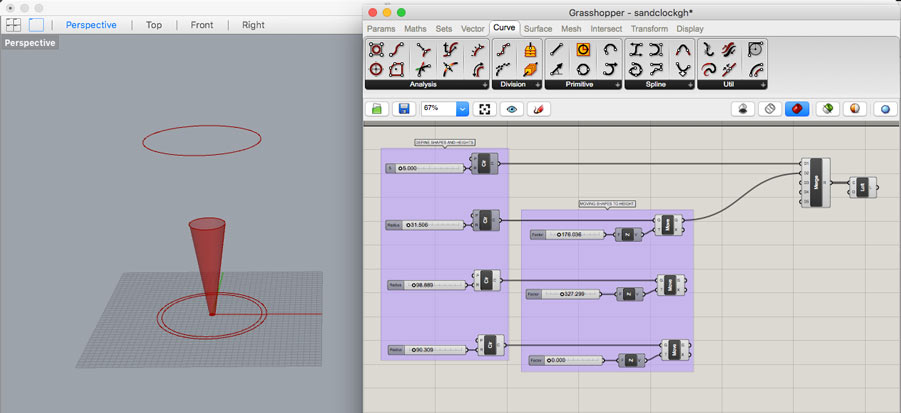The height and width of the screenshot is (413, 901).
Task: Toggle the eye preview icon in canvas toolbar
Action: point(511,108)
